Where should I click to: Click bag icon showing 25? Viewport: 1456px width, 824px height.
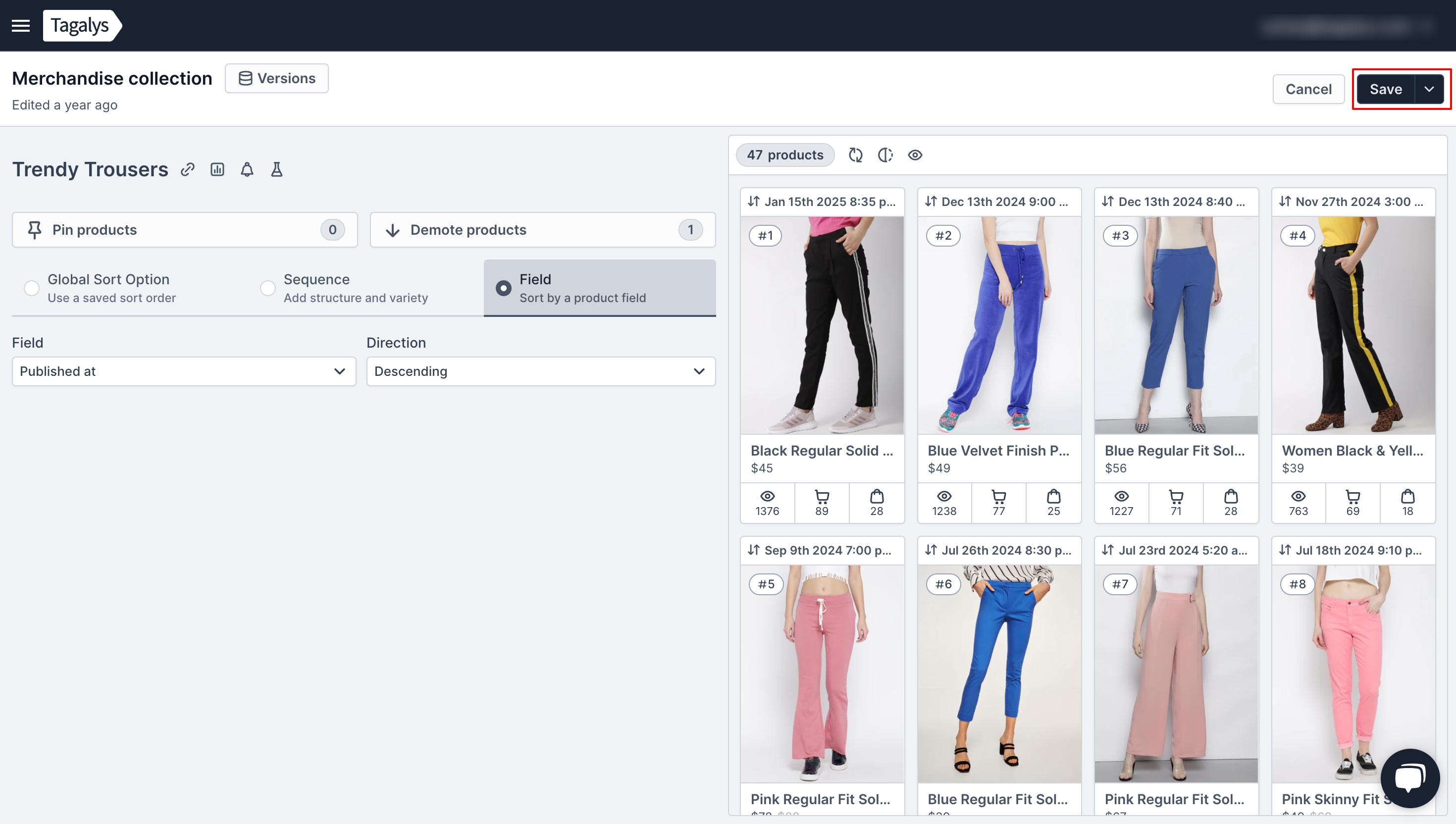(1054, 496)
